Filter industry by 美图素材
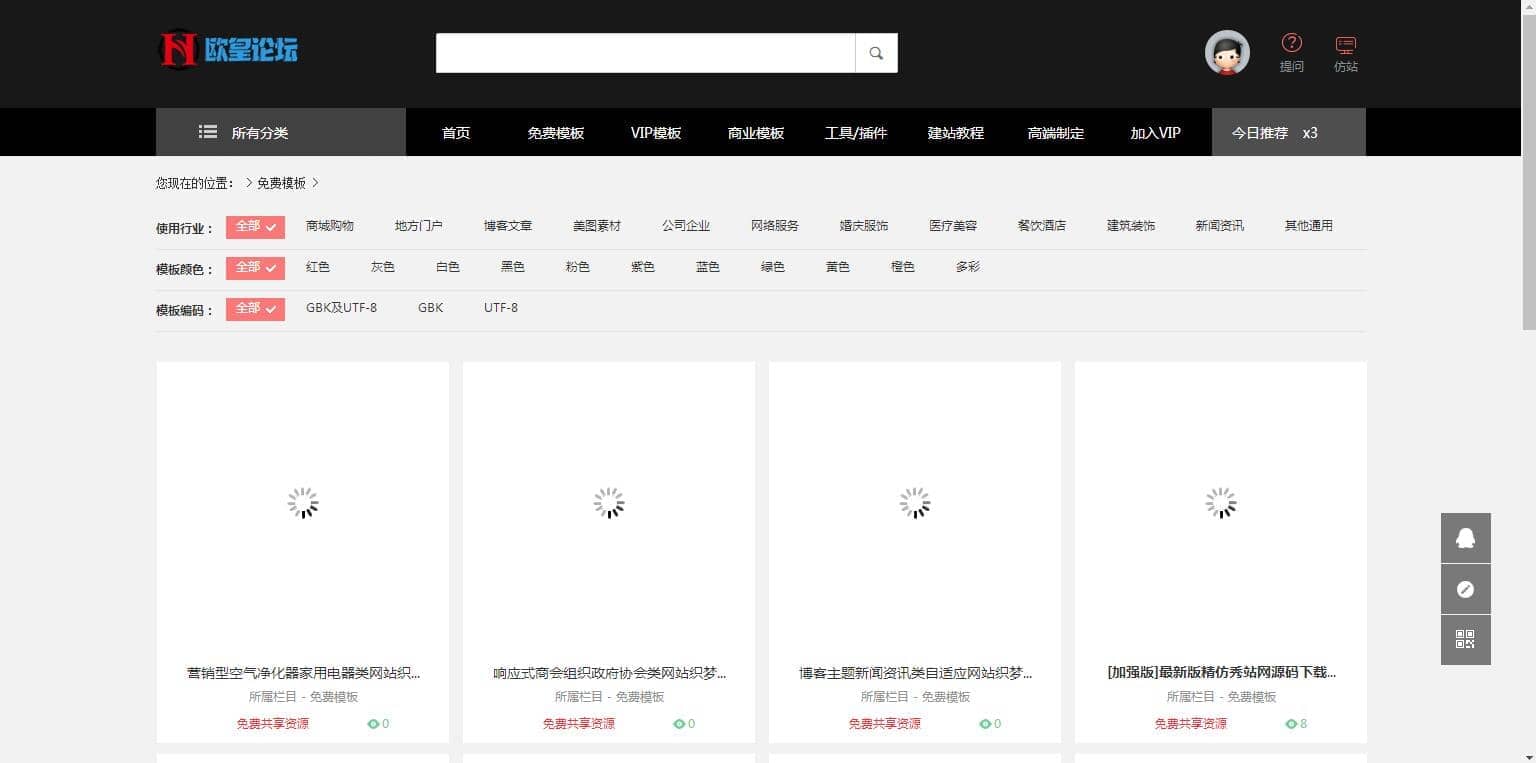This screenshot has height=763, width=1536. [597, 226]
